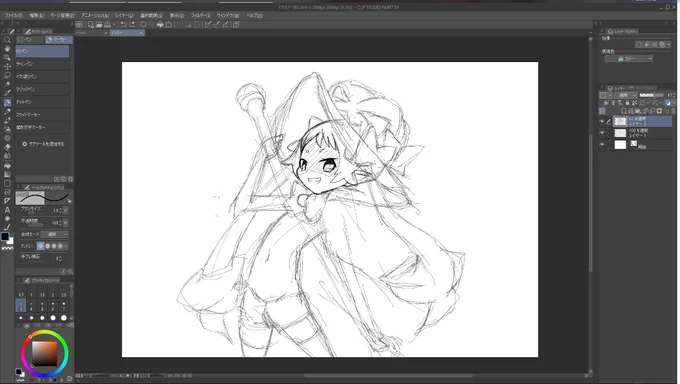Expand the Layer Property effect dropdown arrow
This screenshot has width=680, height=384.
tap(669, 44)
